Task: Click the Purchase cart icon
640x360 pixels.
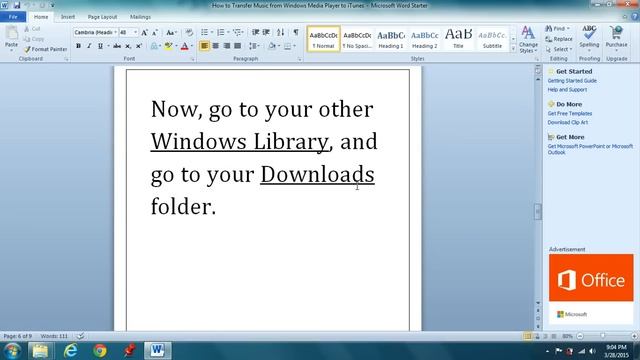Action: [616, 33]
